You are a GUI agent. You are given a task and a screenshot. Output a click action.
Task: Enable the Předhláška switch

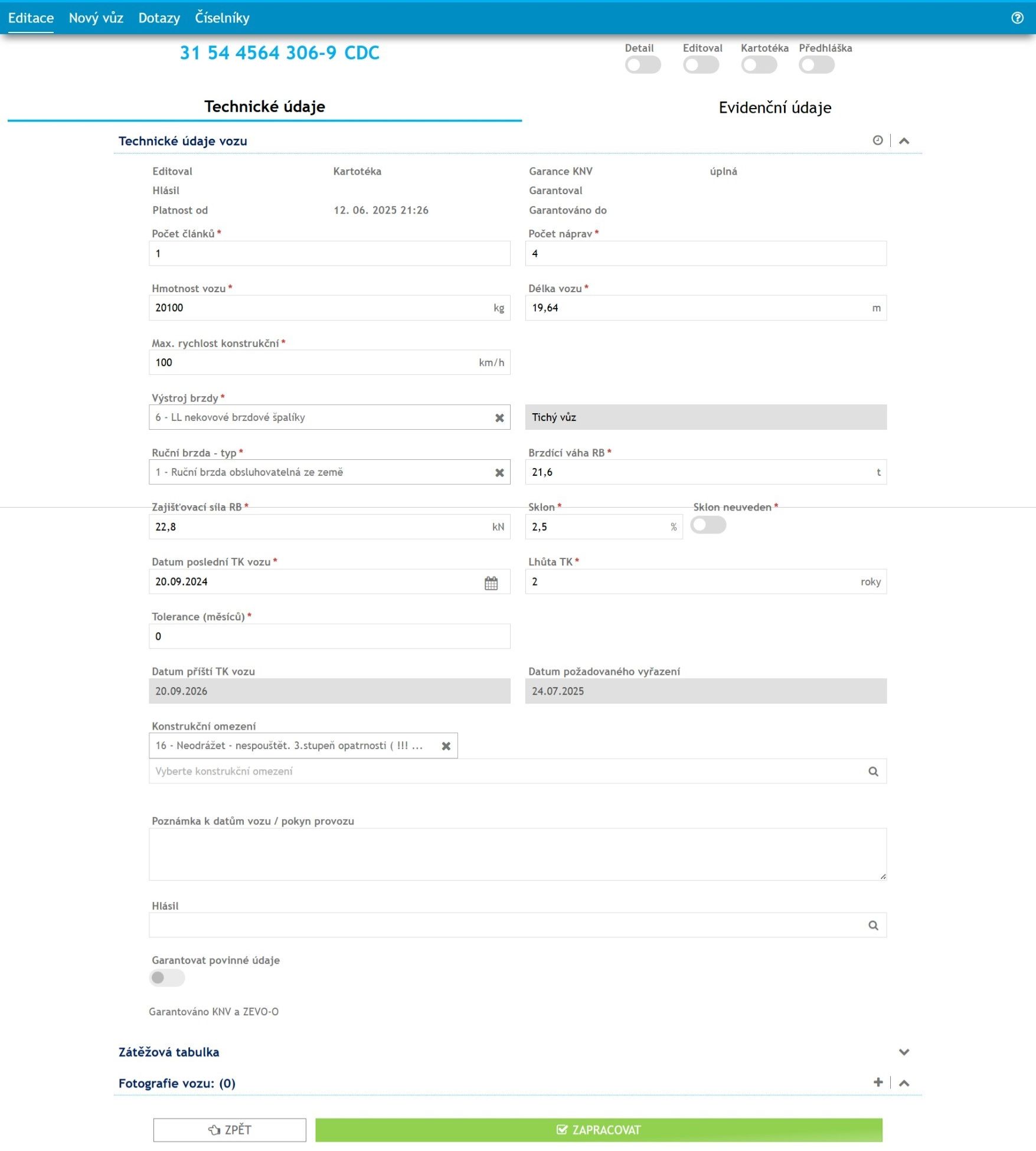pyautogui.click(x=816, y=65)
